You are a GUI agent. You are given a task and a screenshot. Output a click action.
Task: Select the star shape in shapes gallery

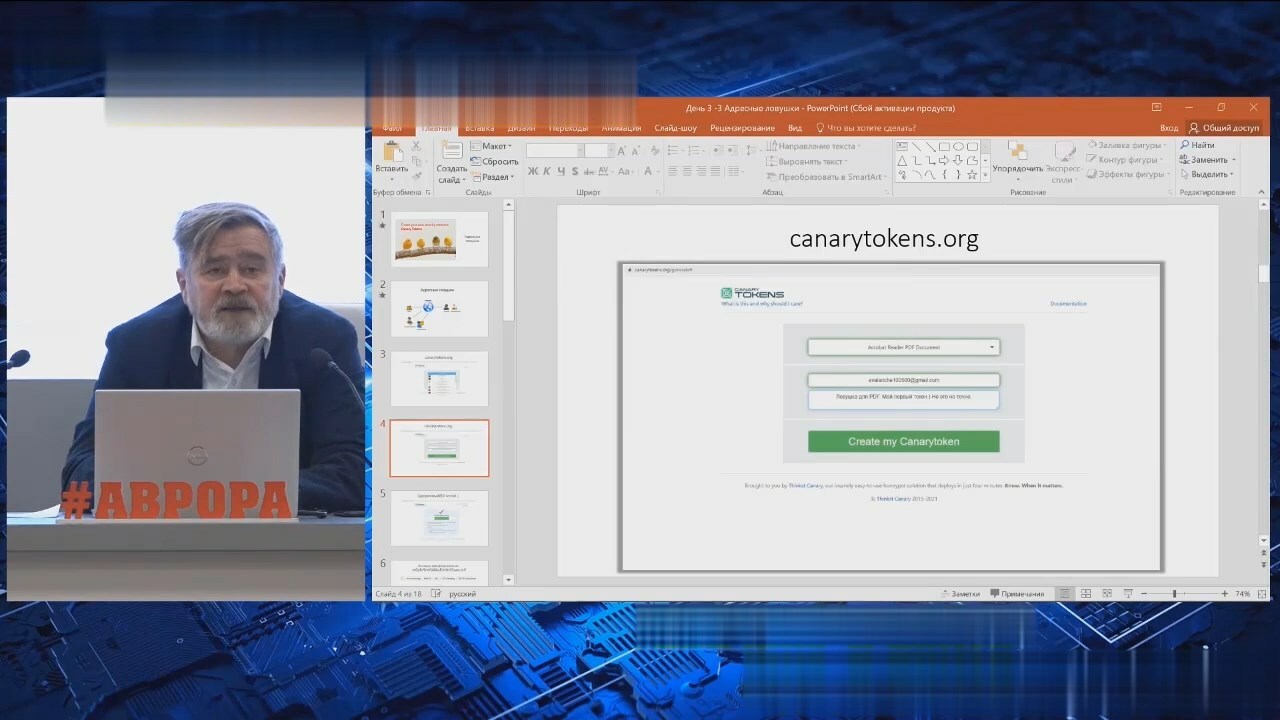972,175
